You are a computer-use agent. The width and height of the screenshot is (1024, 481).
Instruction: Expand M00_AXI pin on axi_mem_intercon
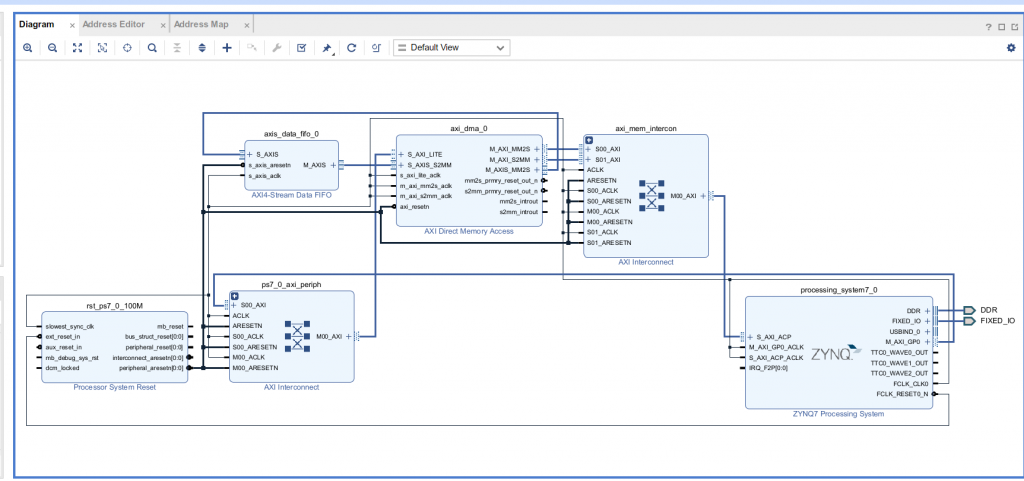click(x=703, y=196)
